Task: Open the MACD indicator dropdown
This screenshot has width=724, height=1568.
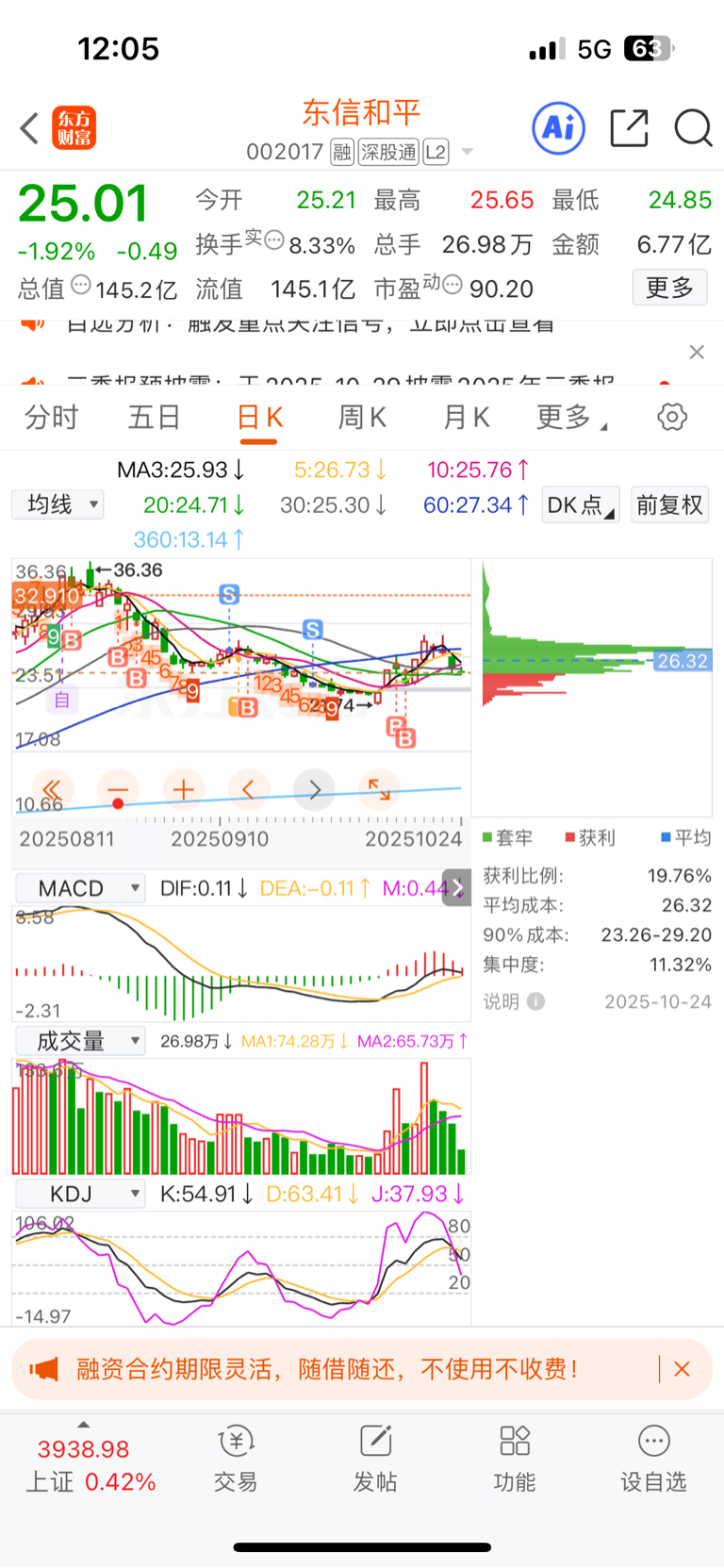Action: pyautogui.click(x=80, y=888)
